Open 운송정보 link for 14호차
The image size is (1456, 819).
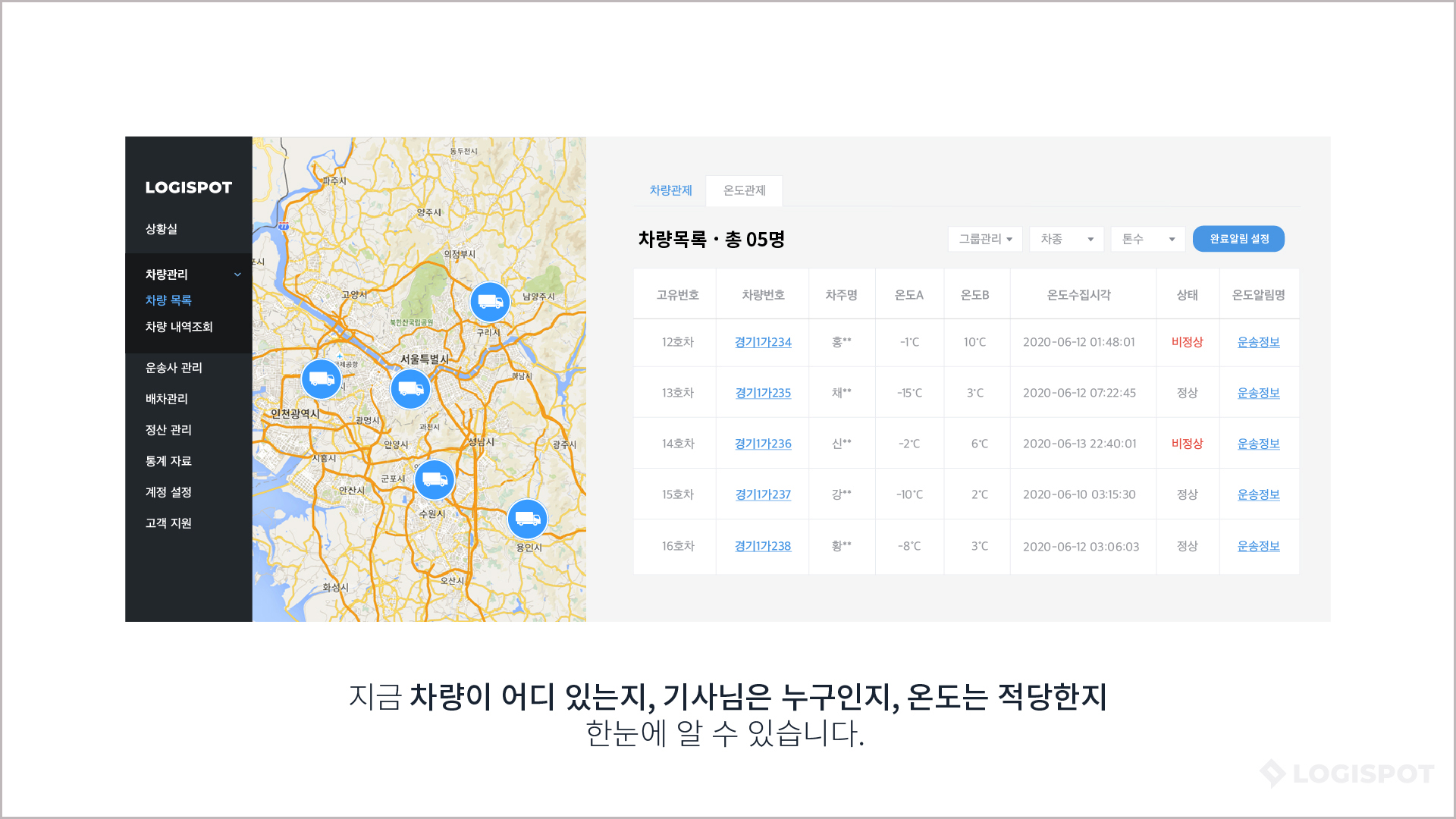coord(1258,444)
